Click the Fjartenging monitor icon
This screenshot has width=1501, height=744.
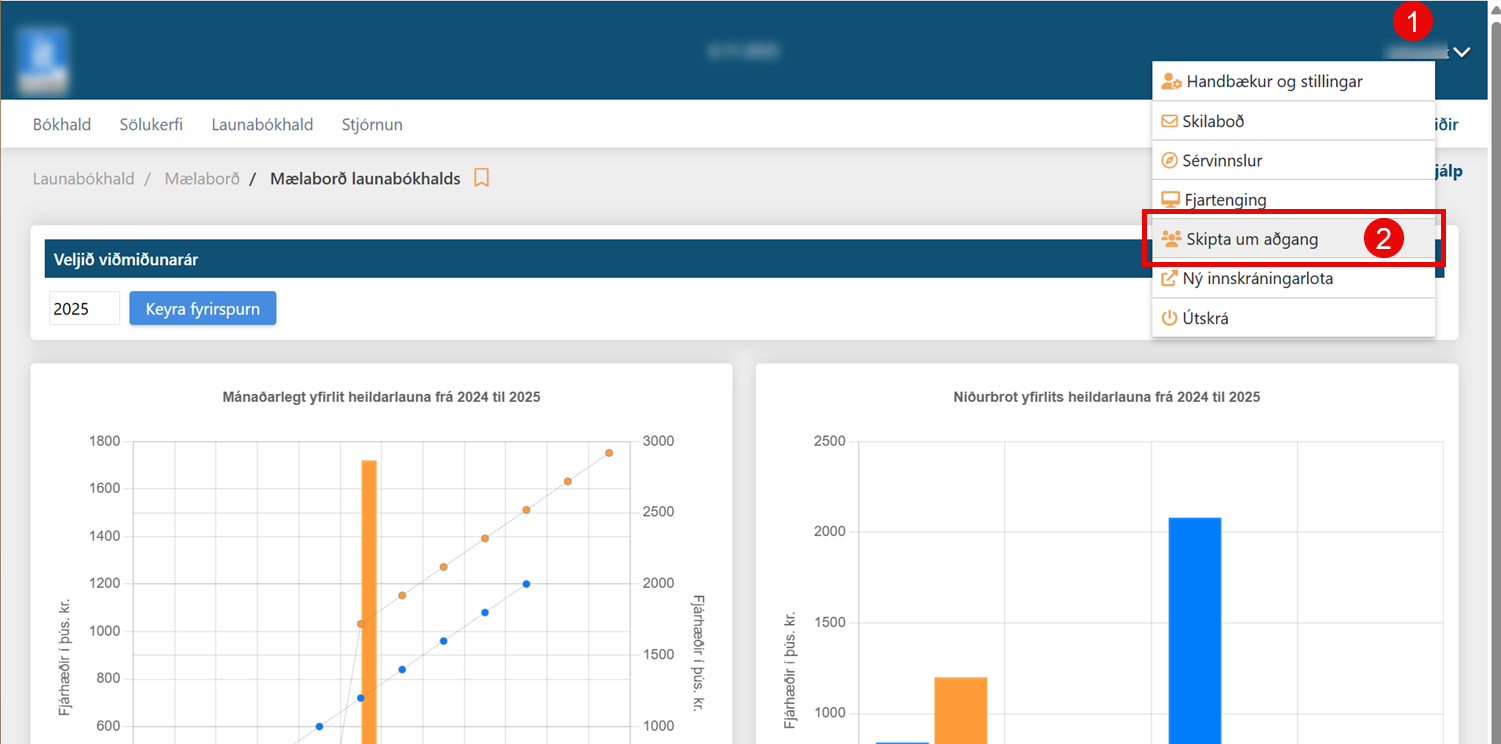coord(1169,200)
